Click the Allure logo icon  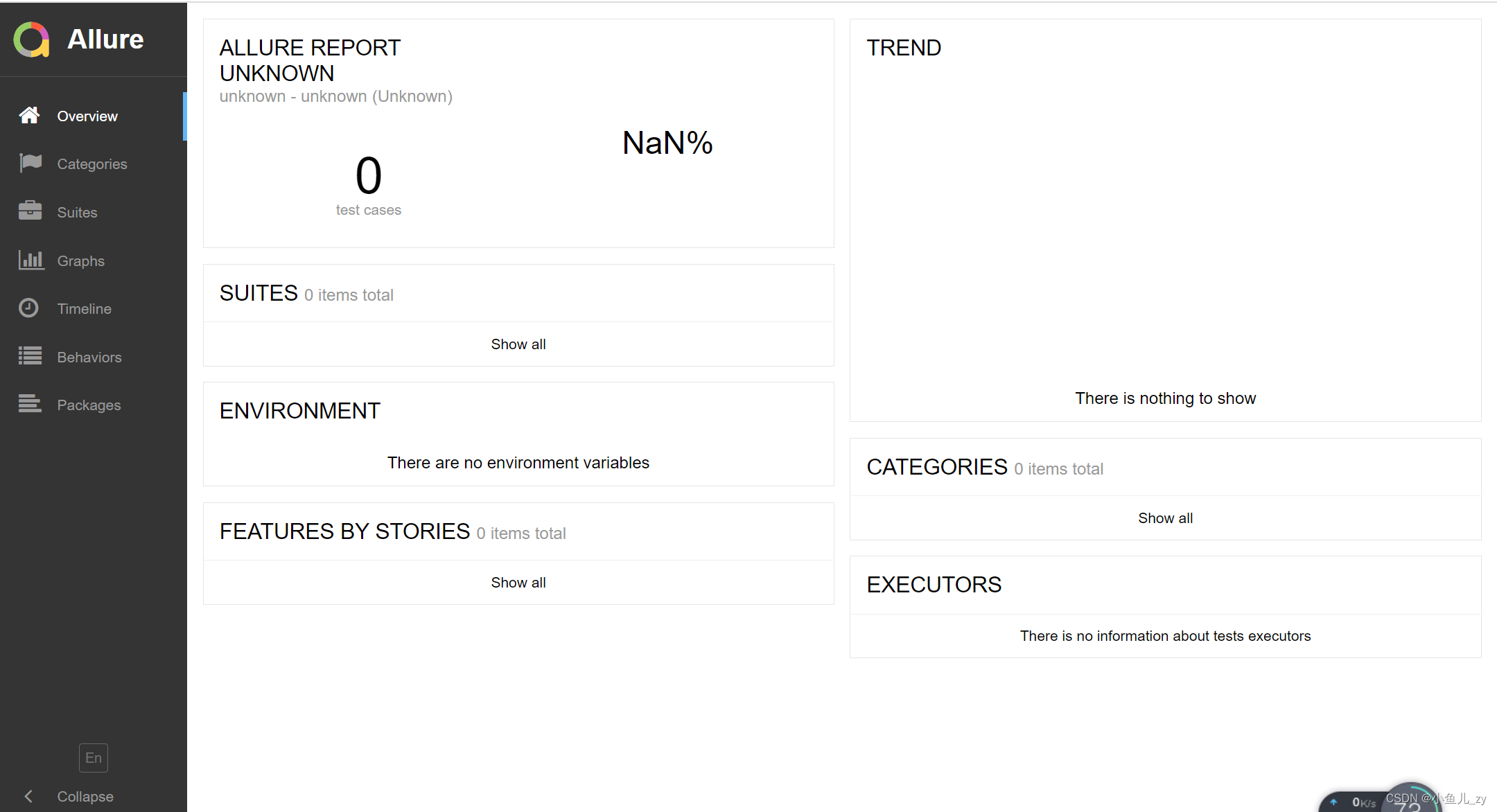click(x=32, y=39)
